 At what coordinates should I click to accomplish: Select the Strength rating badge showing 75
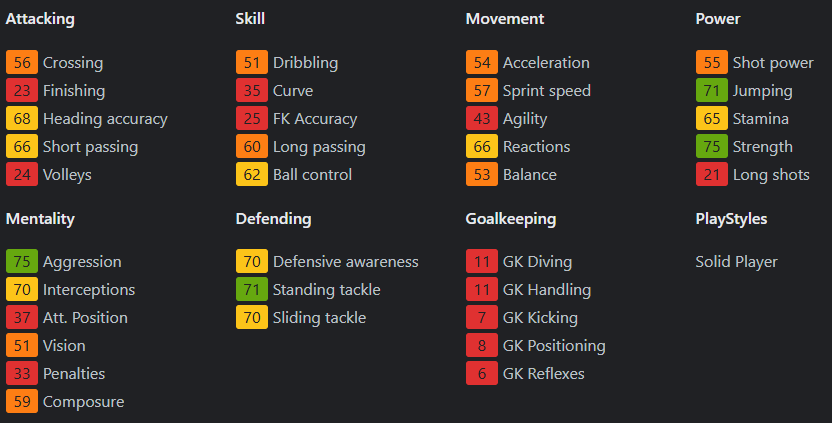712,146
